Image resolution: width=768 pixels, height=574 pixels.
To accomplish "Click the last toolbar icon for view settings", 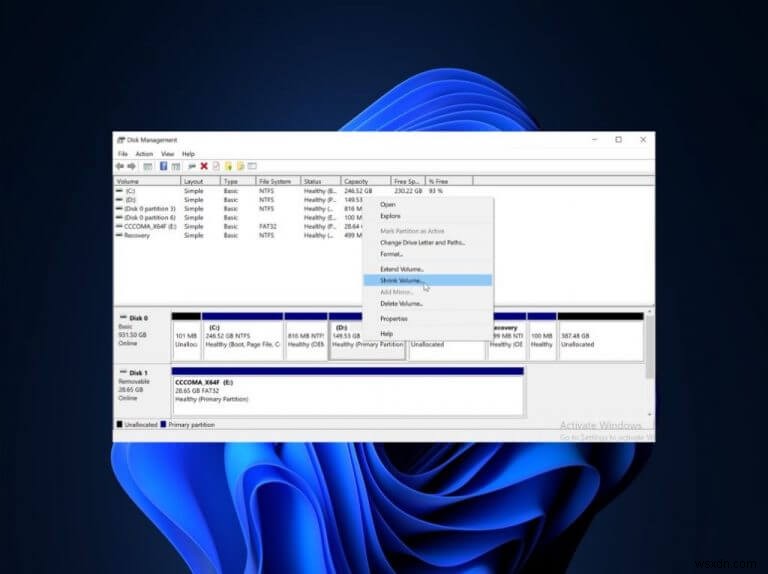I will [252, 167].
